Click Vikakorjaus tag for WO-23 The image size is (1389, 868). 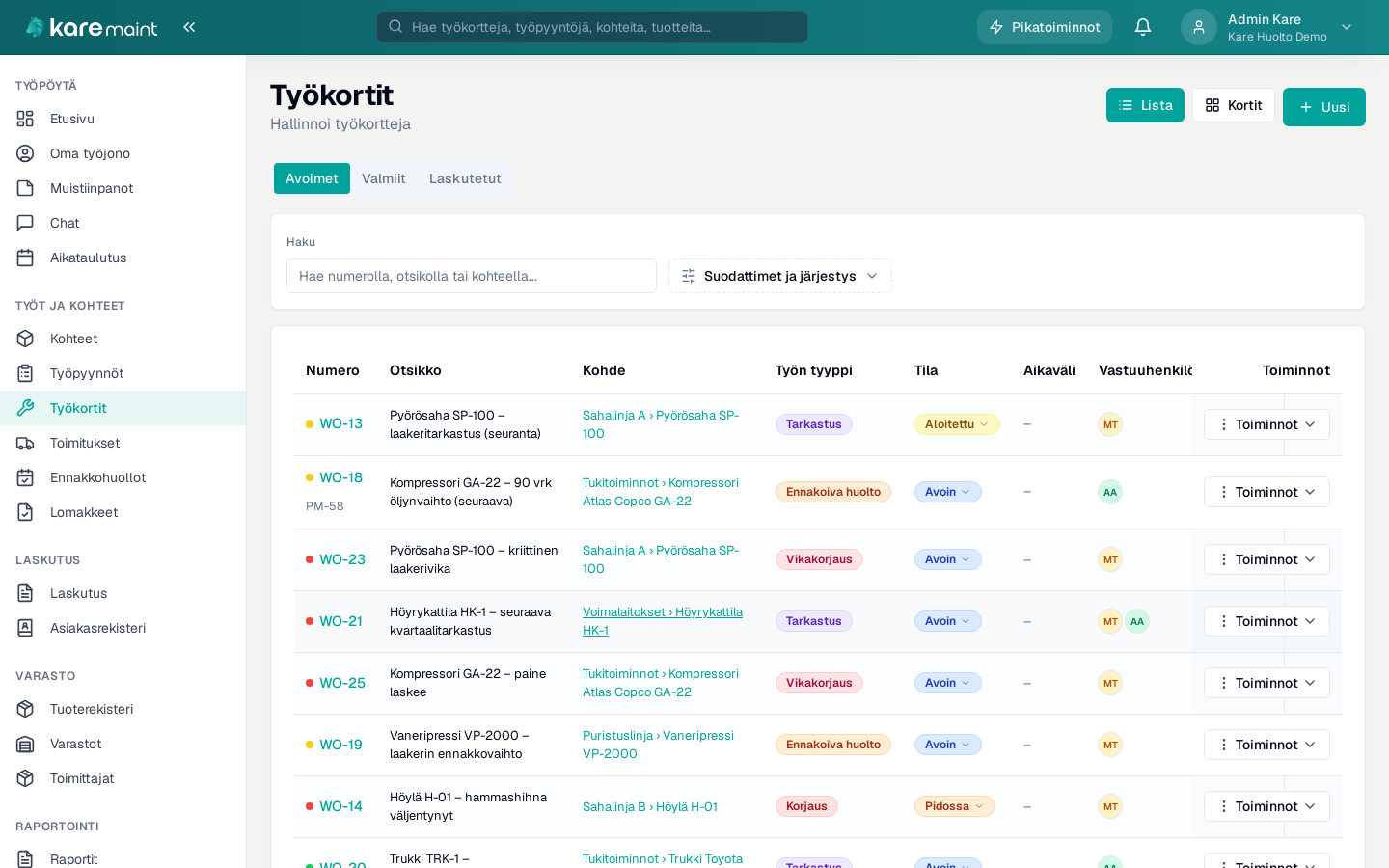point(819,559)
